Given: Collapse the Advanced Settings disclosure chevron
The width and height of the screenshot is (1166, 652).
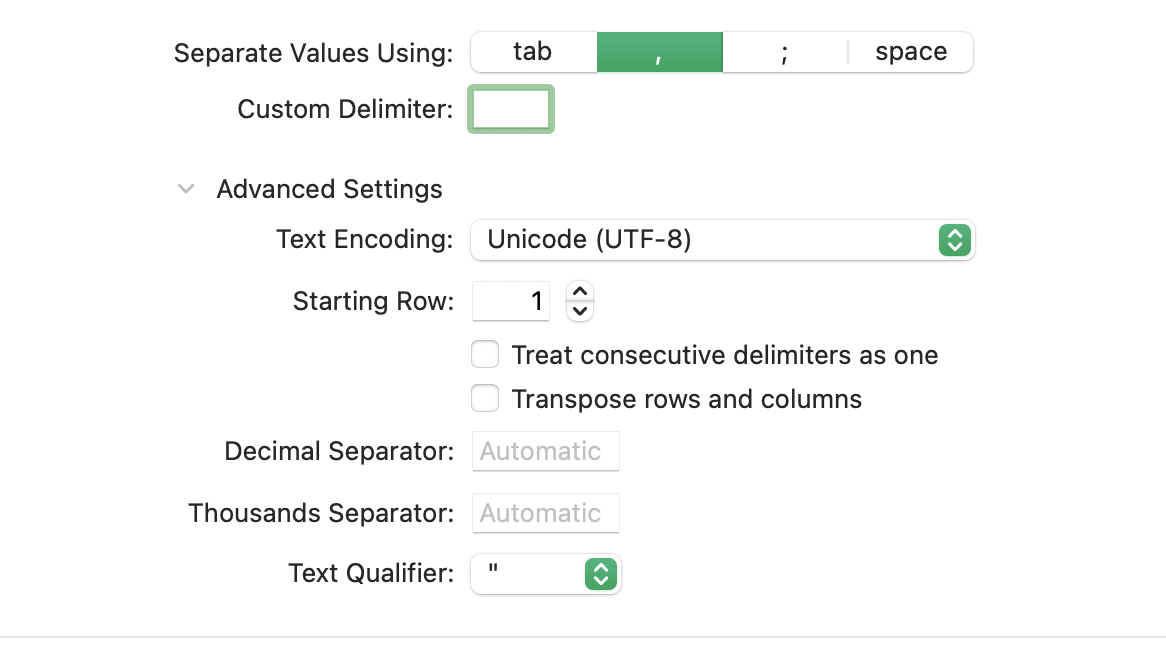Looking at the screenshot, I should pyautogui.click(x=186, y=189).
